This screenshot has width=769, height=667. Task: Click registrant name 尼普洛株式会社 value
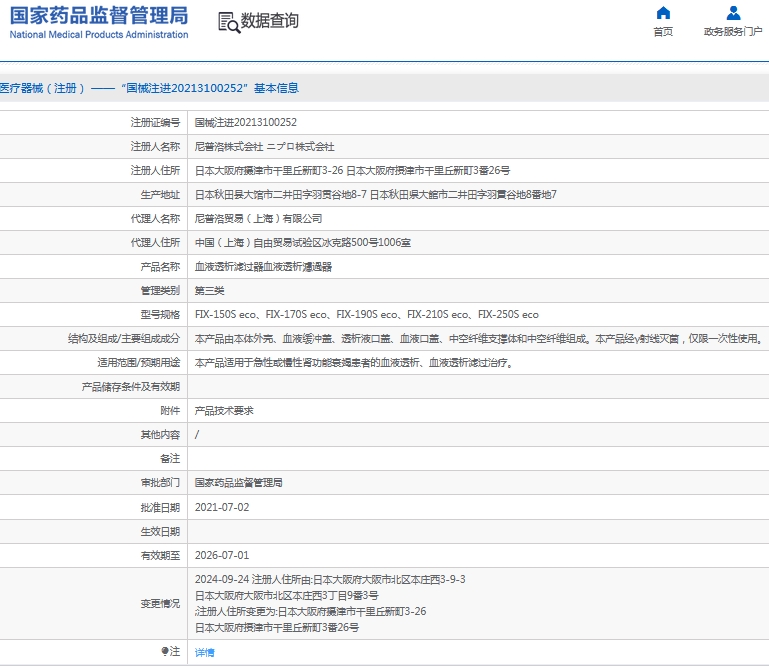pos(264,147)
